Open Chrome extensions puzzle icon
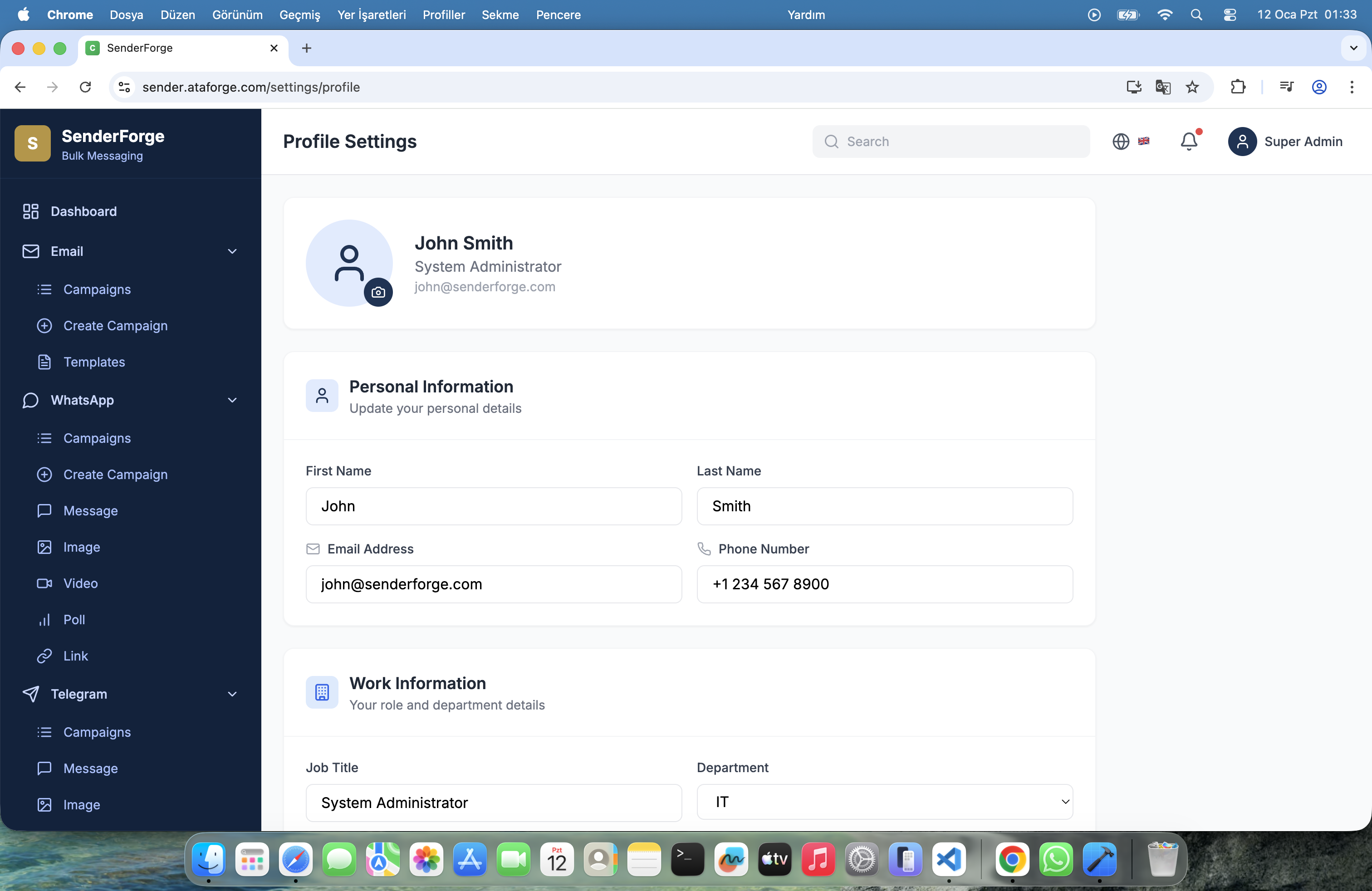The width and height of the screenshot is (1372, 891). [x=1238, y=87]
